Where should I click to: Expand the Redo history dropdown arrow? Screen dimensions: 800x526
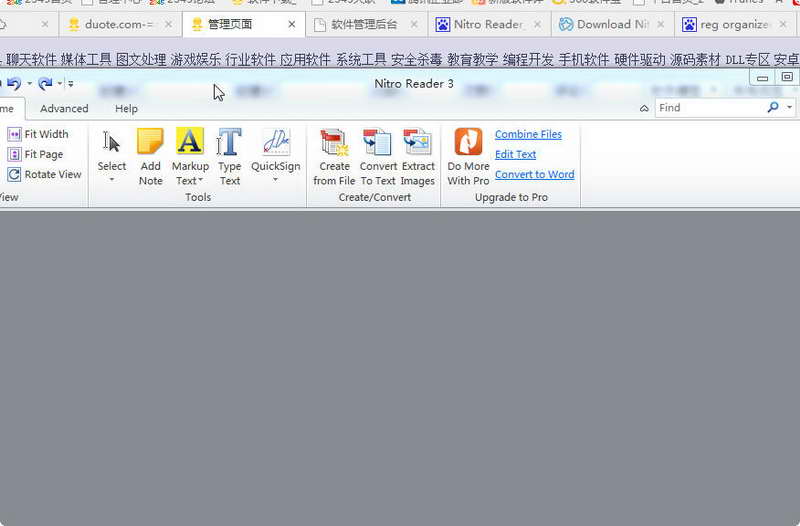pyautogui.click(x=60, y=83)
